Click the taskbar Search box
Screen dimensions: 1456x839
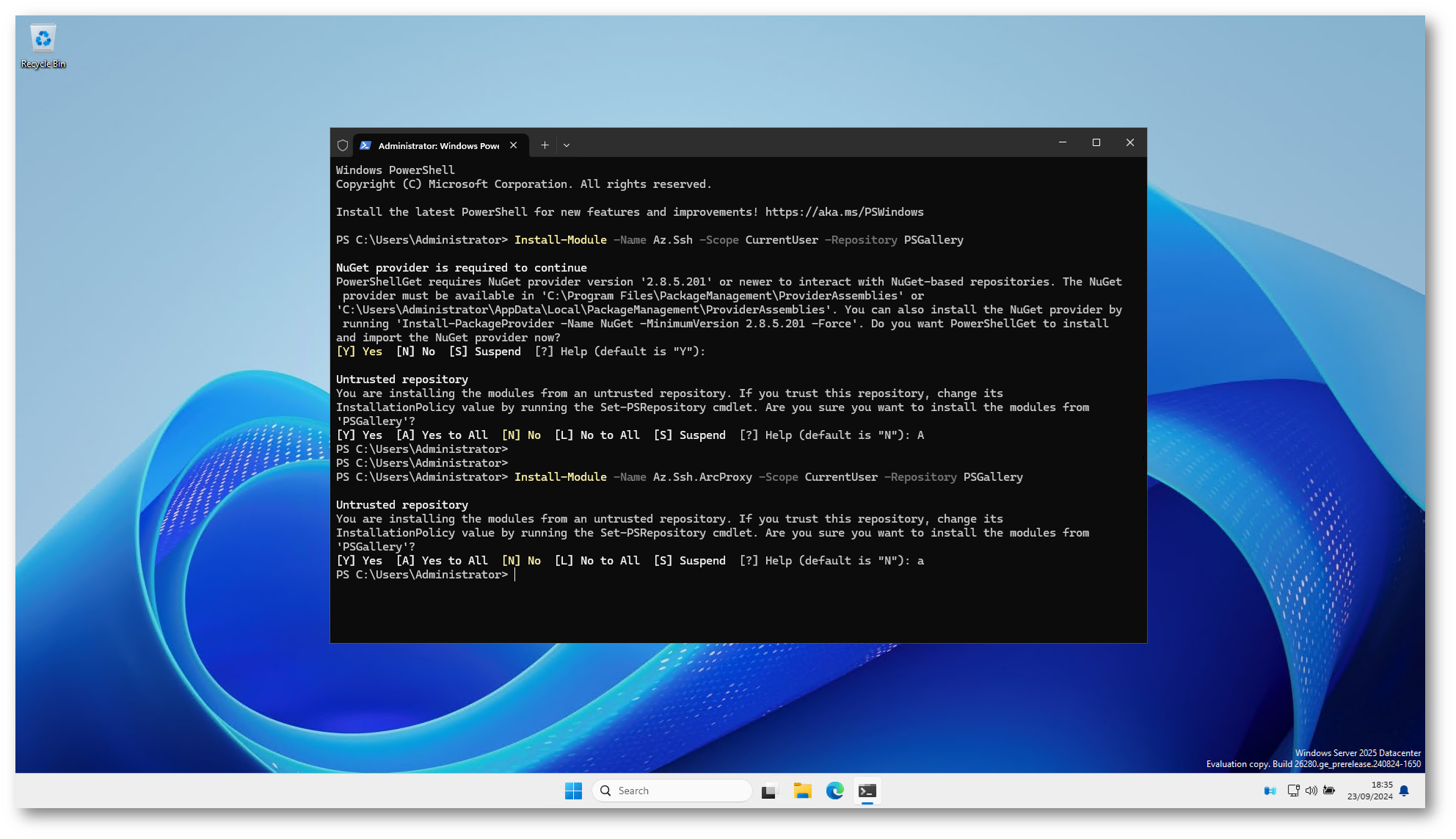[x=671, y=791]
